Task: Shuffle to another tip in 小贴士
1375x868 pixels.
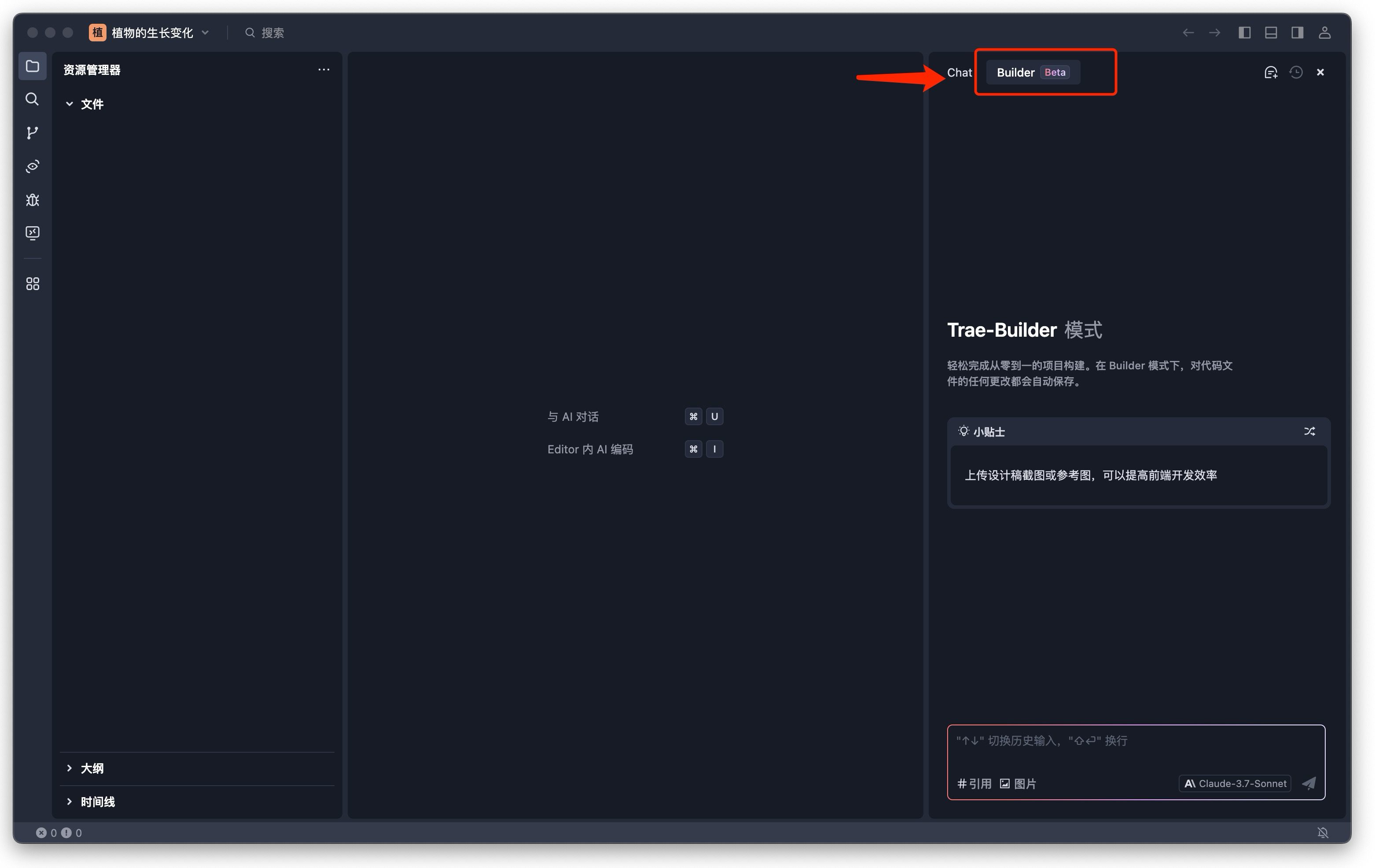Action: point(1309,432)
